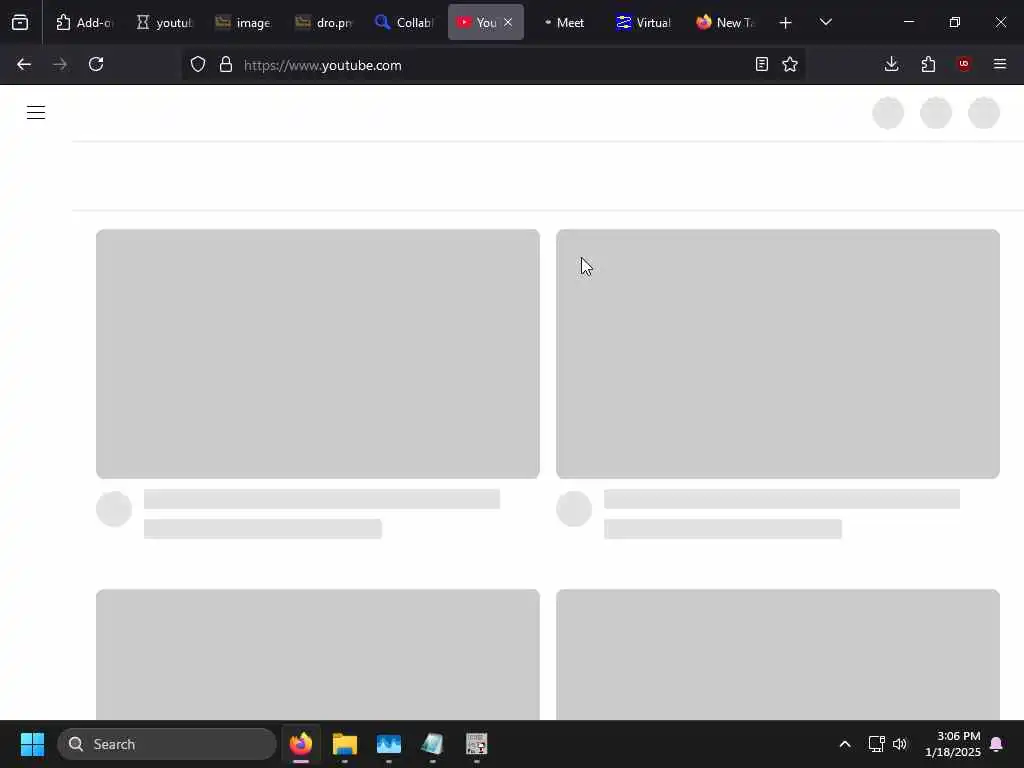Screen dimensions: 1024x768
Task: Focus the youtube.com address bar
Action: pyautogui.click(x=494, y=65)
